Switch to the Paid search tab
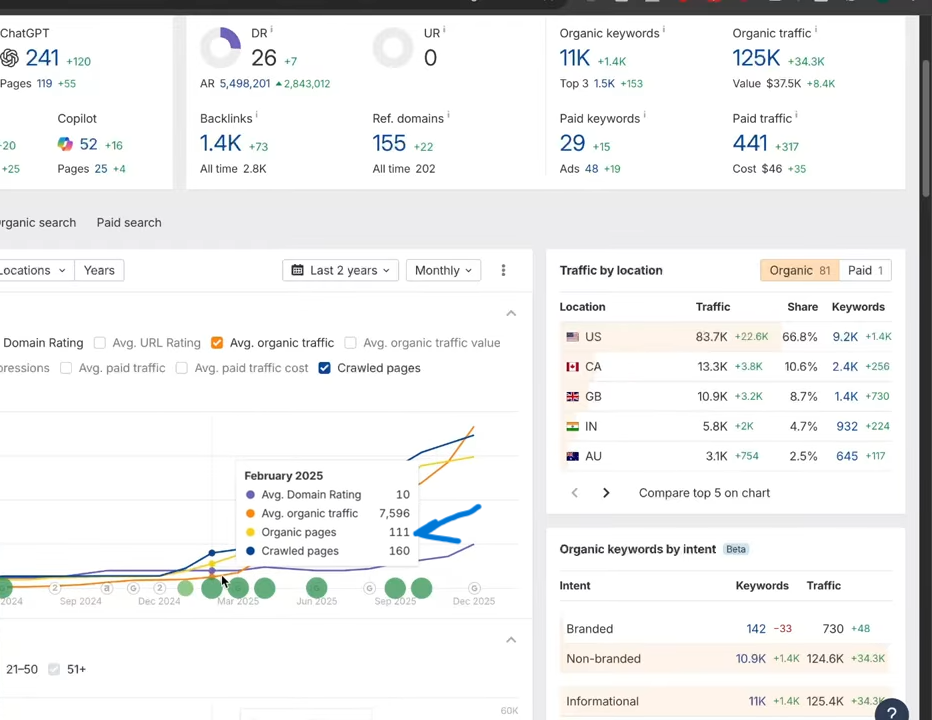The image size is (932, 720). [x=129, y=222]
